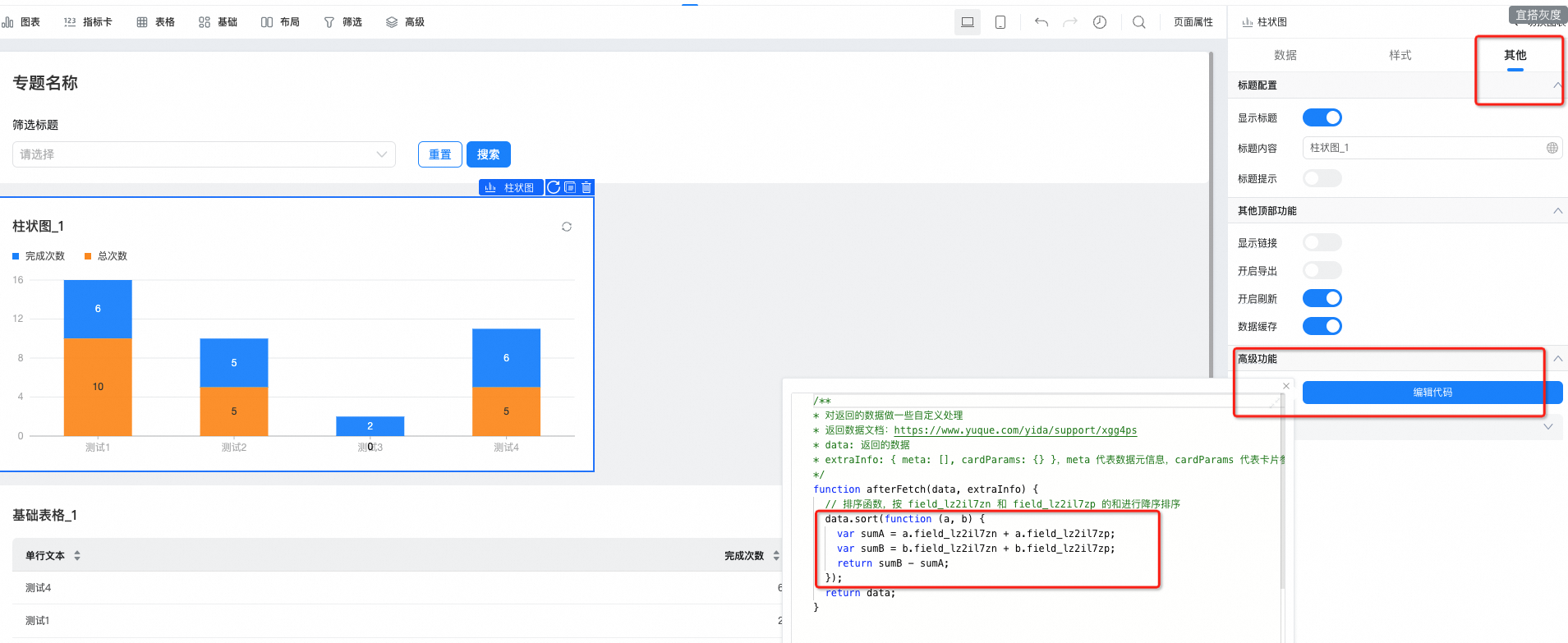Image resolution: width=1568 pixels, height=643 pixels.
Task: Switch to the 其他 tab
Action: click(1515, 55)
